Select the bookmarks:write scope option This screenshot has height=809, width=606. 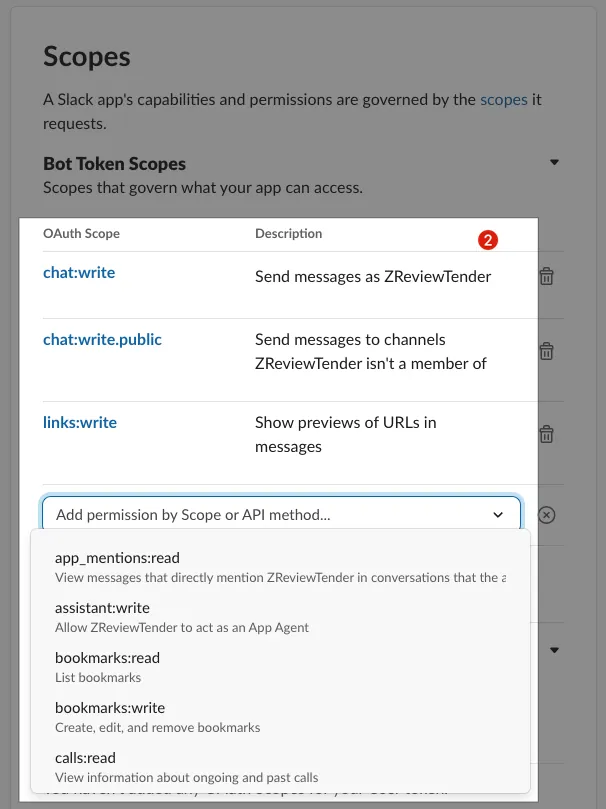[x=280, y=717]
